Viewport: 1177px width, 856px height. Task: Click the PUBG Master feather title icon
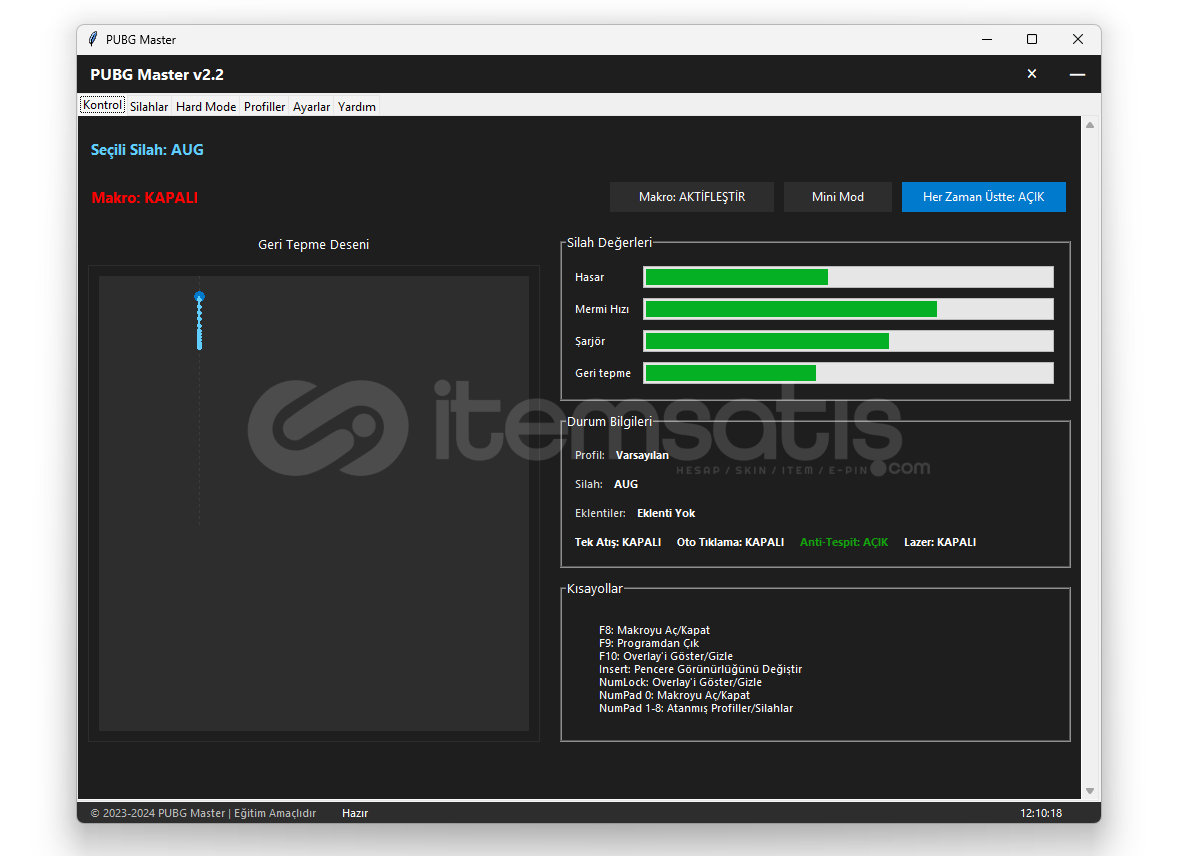pos(92,39)
